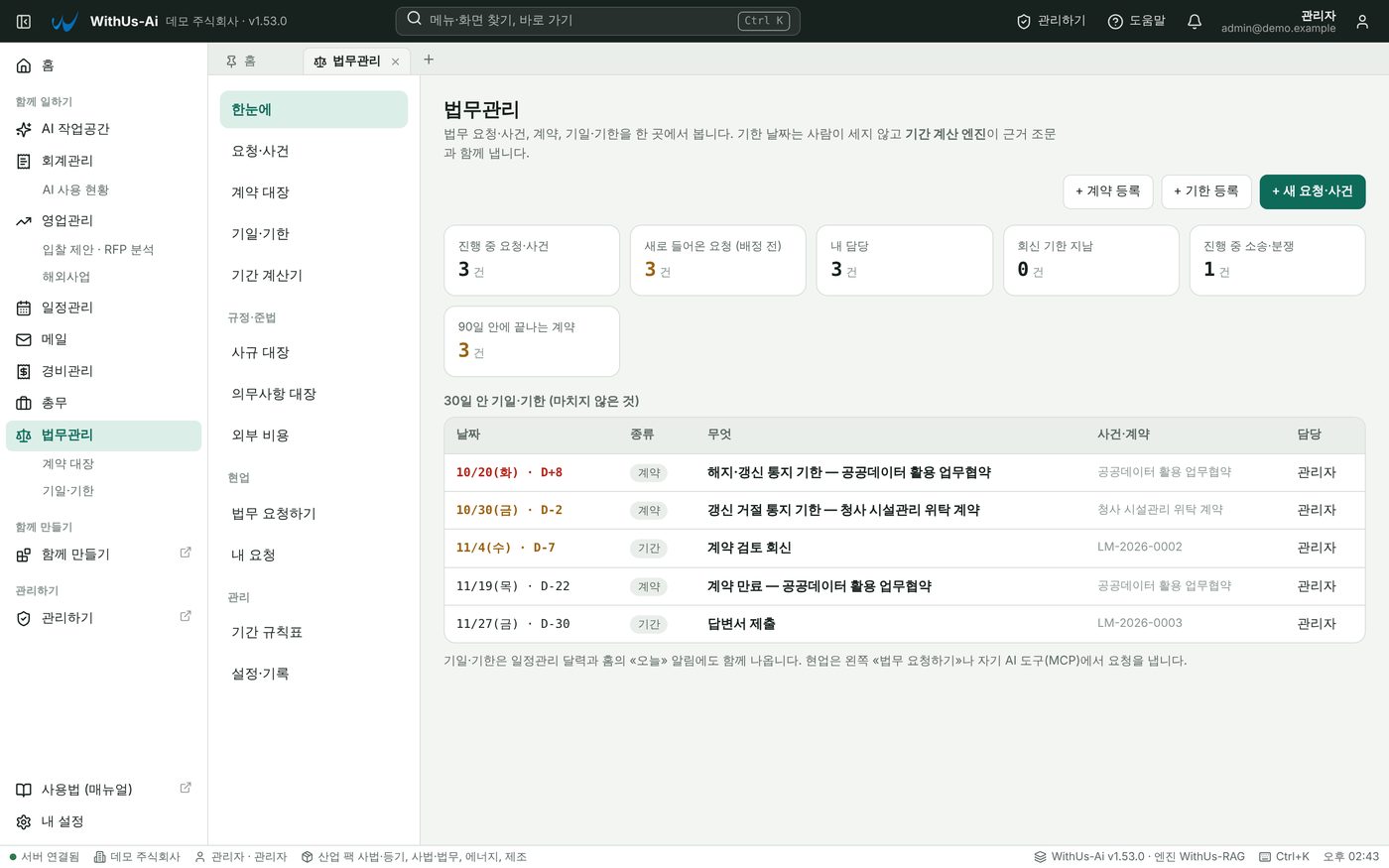Image resolution: width=1389 pixels, height=868 pixels.
Task: Open 법무 요청하기 menu item
Action: 314,513
